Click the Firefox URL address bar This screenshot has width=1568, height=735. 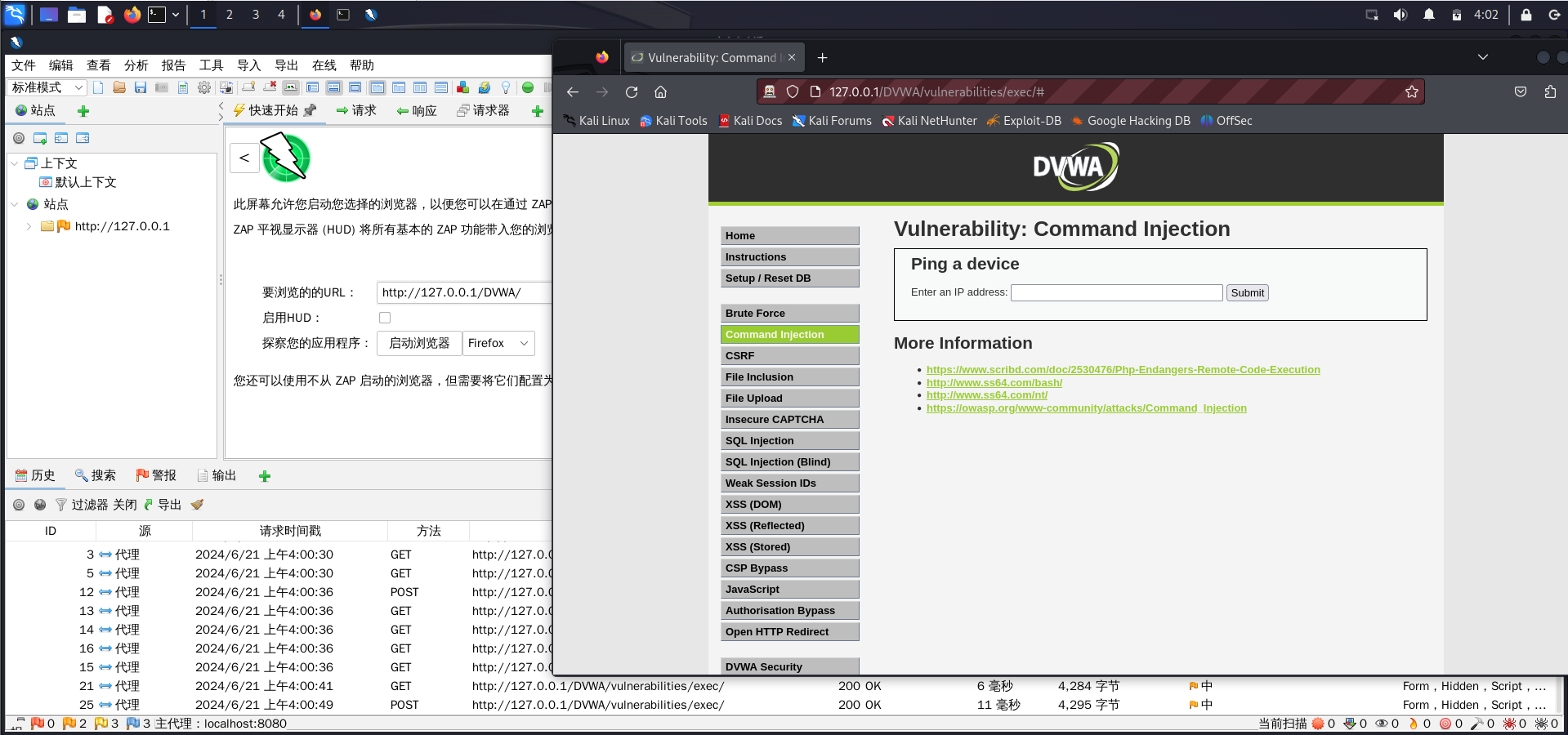pyautogui.click(x=1091, y=91)
